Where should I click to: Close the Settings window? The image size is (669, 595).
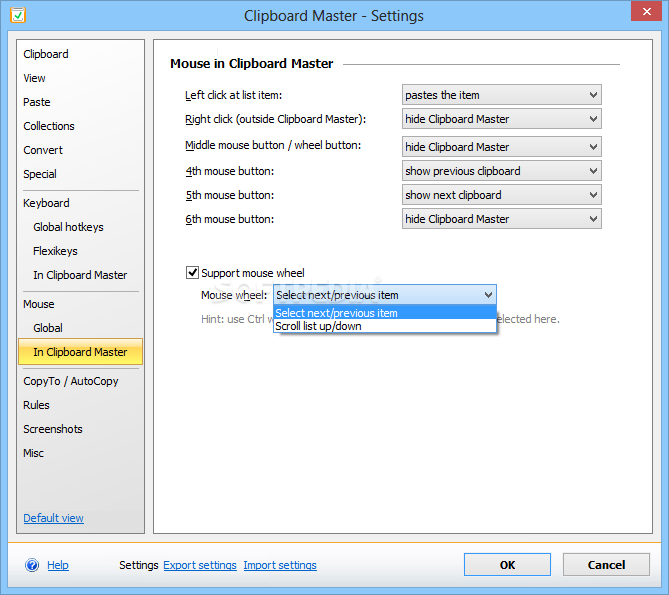pyautogui.click(x=646, y=12)
